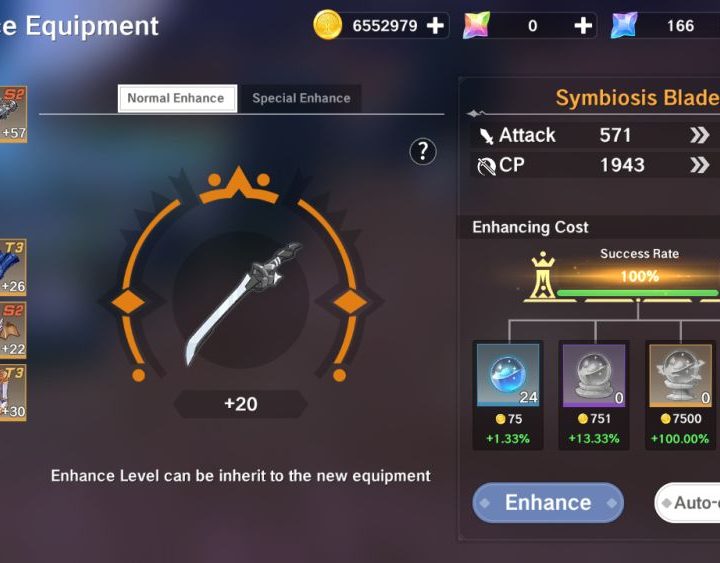Add gold using the plus beside 6552979
The height and width of the screenshot is (563, 720).
[435, 26]
